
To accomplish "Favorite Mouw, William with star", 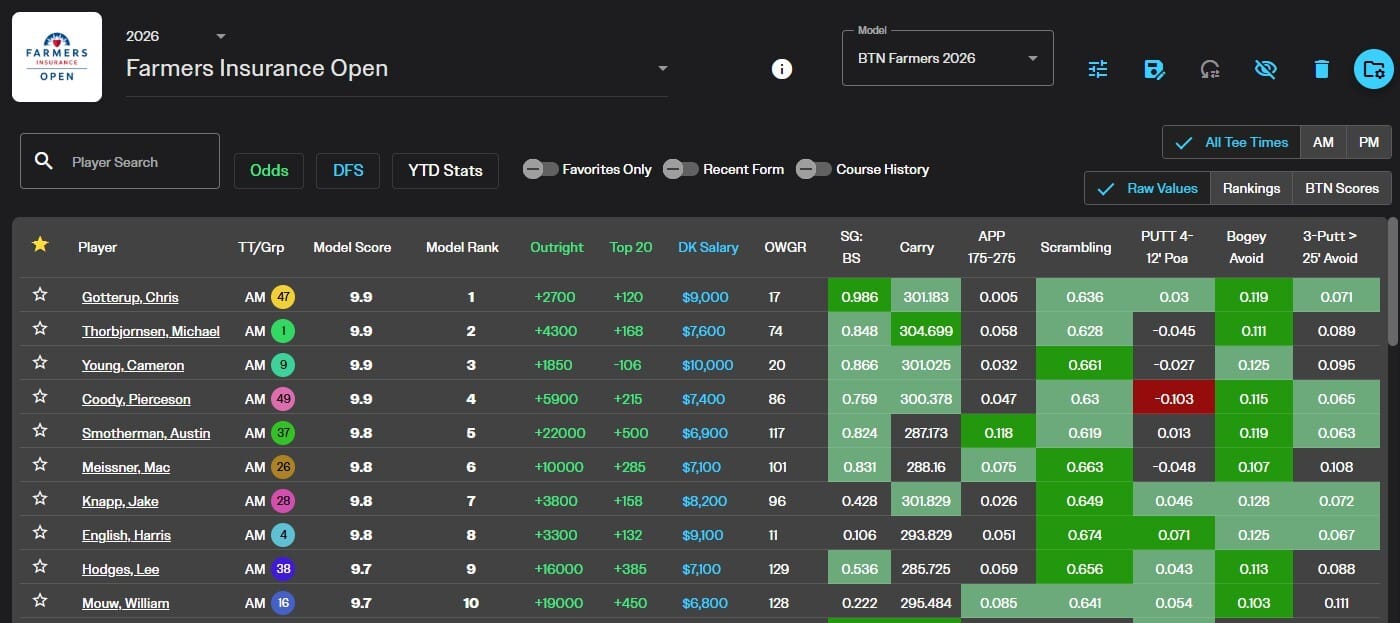I will [x=40, y=601].
